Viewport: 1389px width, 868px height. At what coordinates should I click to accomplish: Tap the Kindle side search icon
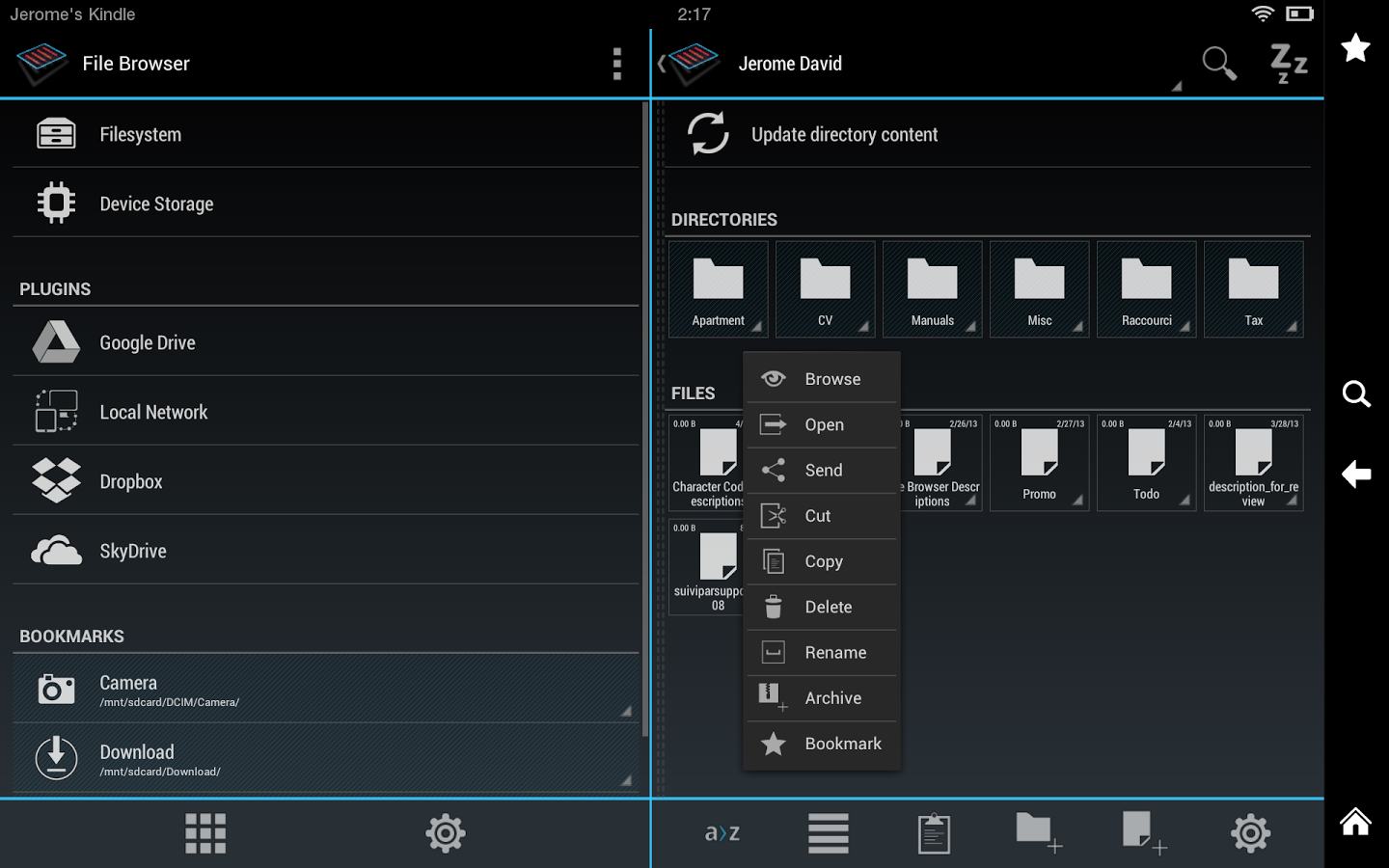point(1356,393)
